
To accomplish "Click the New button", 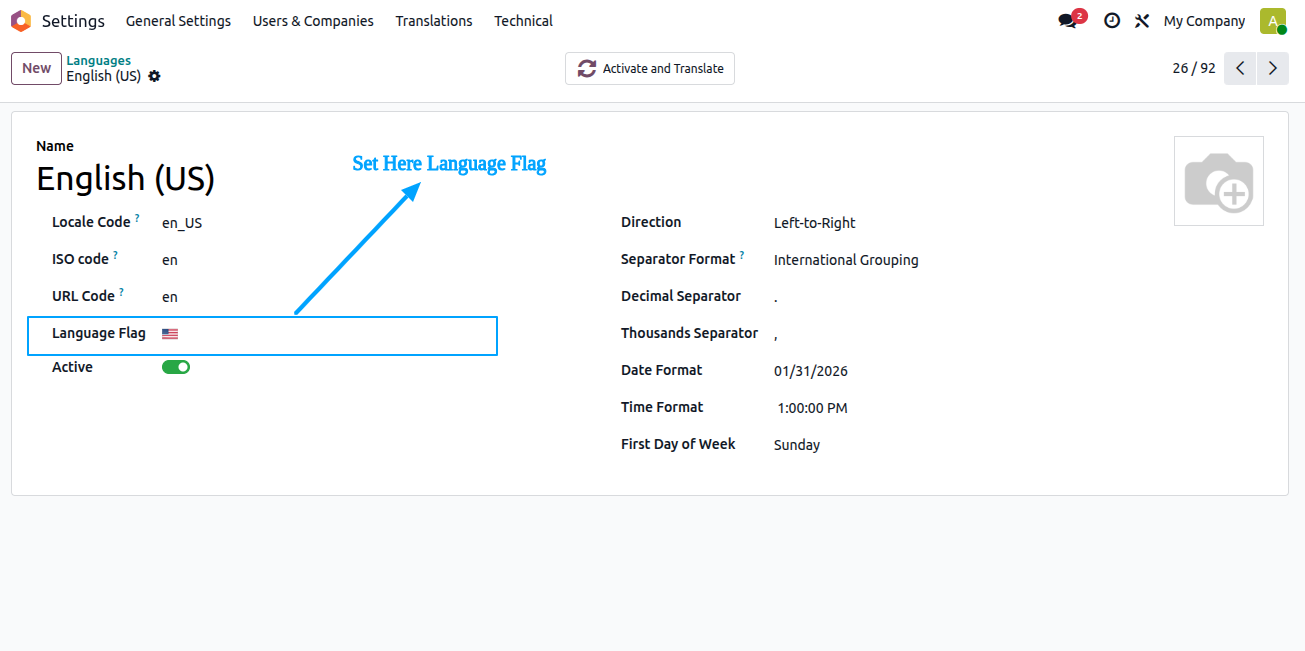I will tap(36, 68).
